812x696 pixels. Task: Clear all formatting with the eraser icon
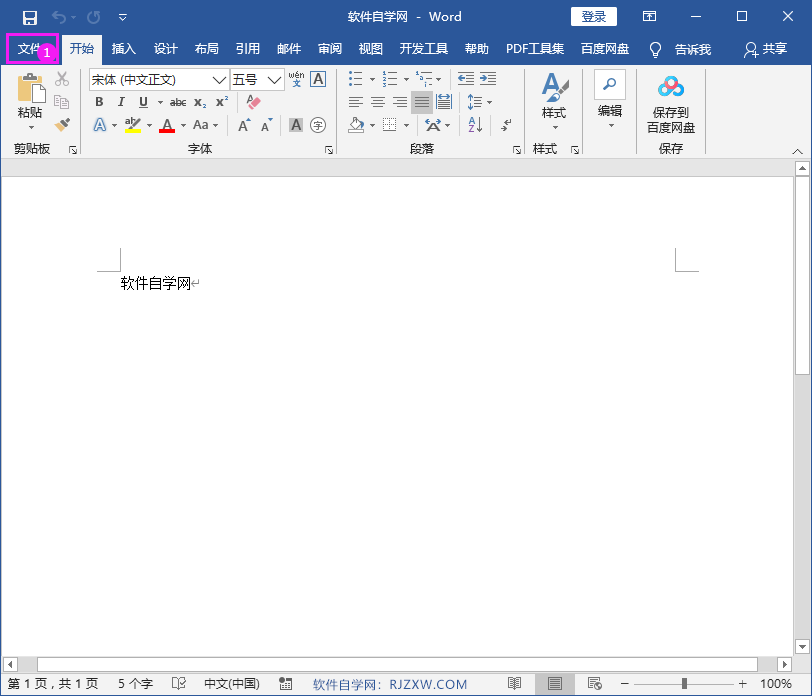pyautogui.click(x=253, y=102)
